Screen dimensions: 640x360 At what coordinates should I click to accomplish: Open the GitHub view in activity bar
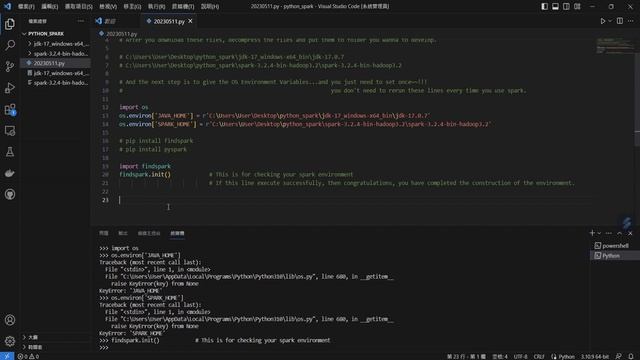click(10, 194)
